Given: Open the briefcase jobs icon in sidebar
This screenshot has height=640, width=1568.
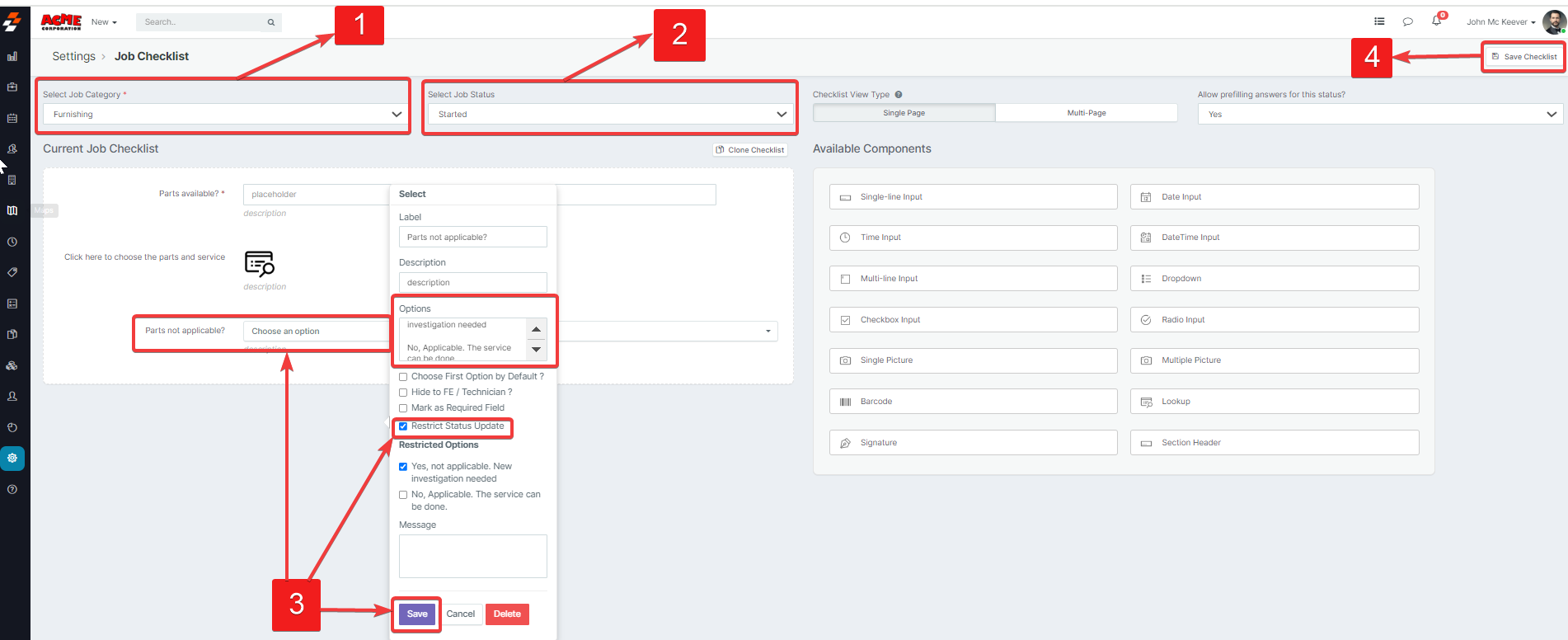Looking at the screenshot, I should (x=12, y=87).
